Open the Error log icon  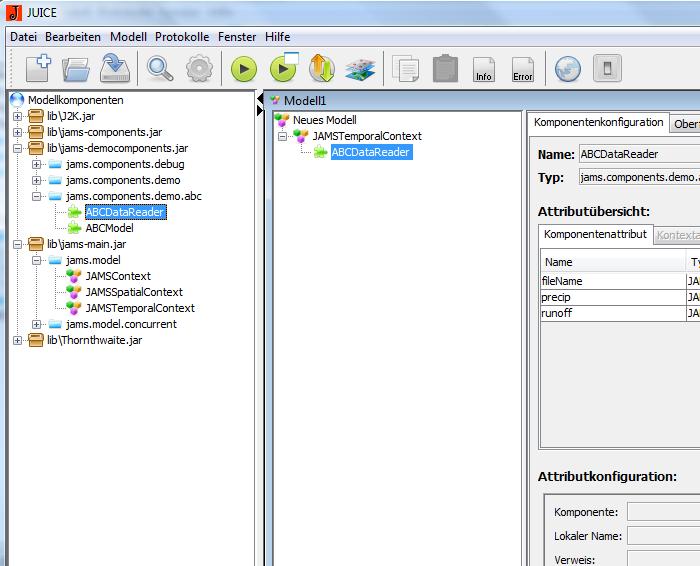522,69
